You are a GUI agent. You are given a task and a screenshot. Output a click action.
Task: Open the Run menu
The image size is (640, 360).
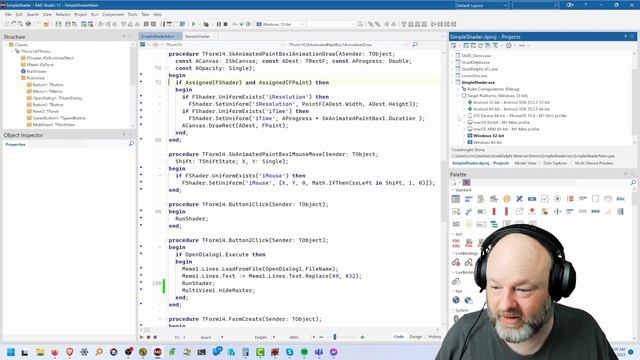click(x=95, y=14)
